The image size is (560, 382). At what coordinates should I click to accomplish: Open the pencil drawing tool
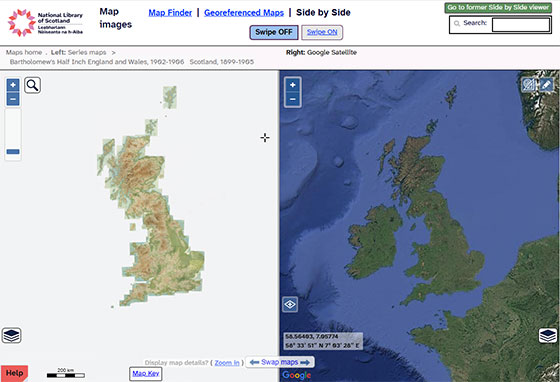(x=546, y=85)
